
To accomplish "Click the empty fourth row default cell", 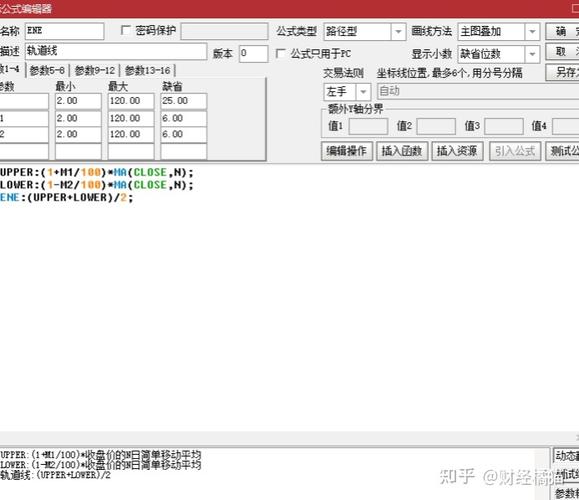I will point(184,151).
